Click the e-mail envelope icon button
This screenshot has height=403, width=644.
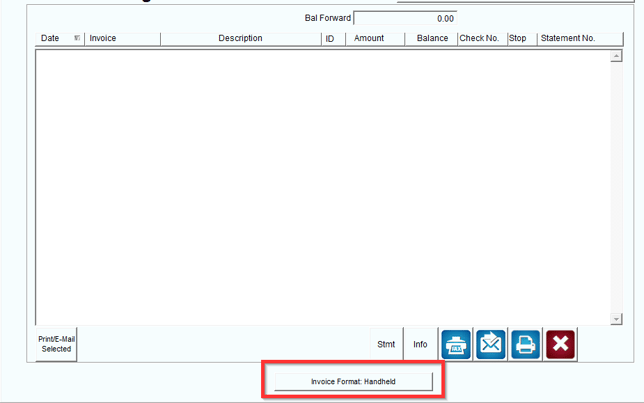pos(490,344)
